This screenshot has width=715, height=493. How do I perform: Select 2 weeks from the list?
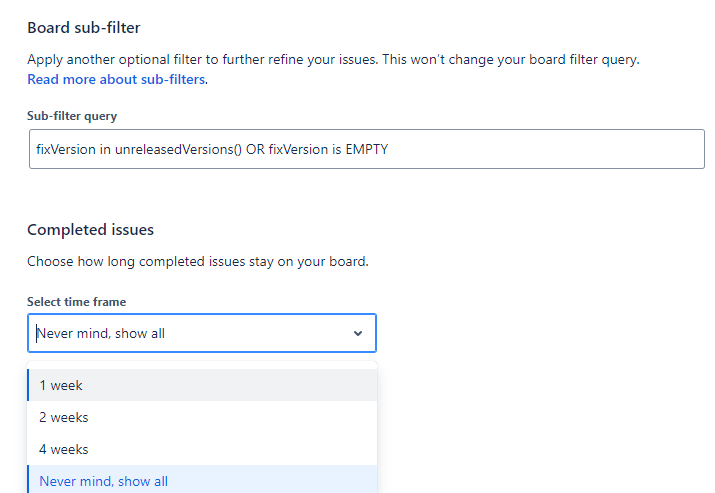coord(64,417)
